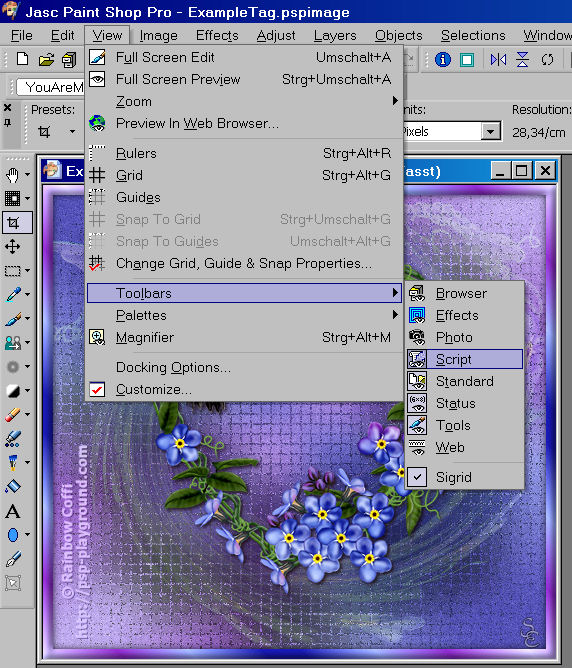The height and width of the screenshot is (668, 572).
Task: Click the New file icon
Action: coord(22,59)
